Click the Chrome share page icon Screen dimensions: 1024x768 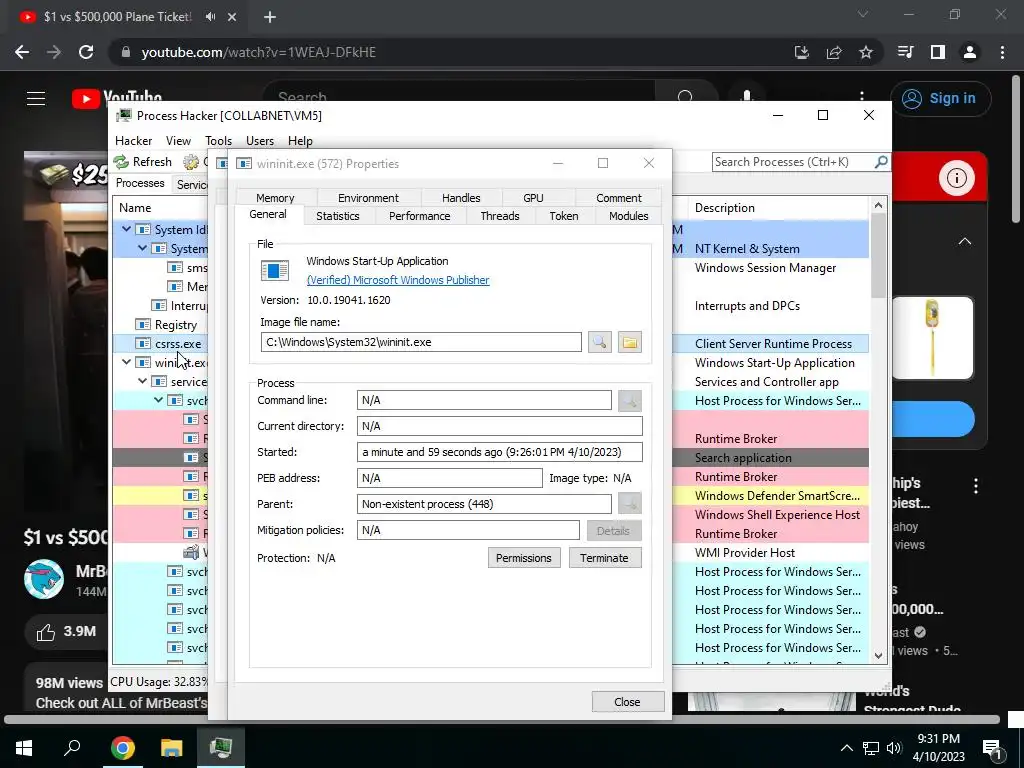click(x=834, y=52)
